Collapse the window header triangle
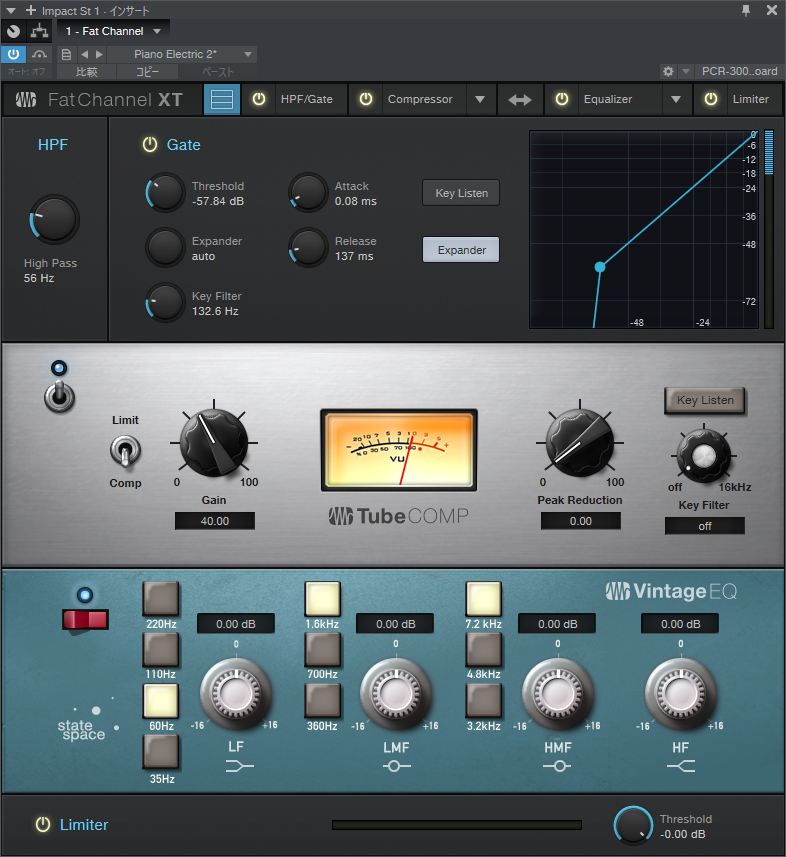The width and height of the screenshot is (786, 857). [x=11, y=10]
